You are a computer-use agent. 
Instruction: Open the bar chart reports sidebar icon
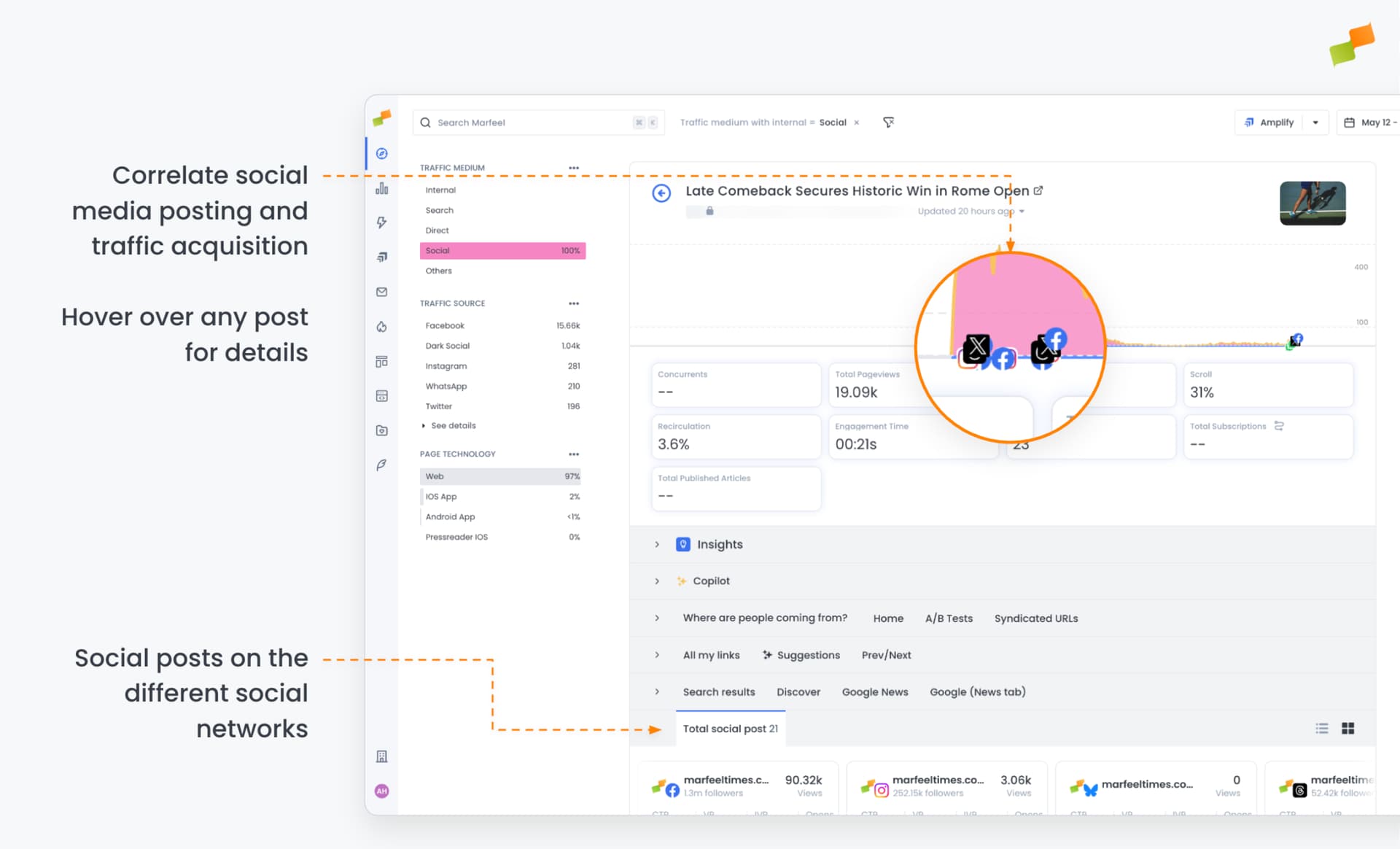pos(381,188)
